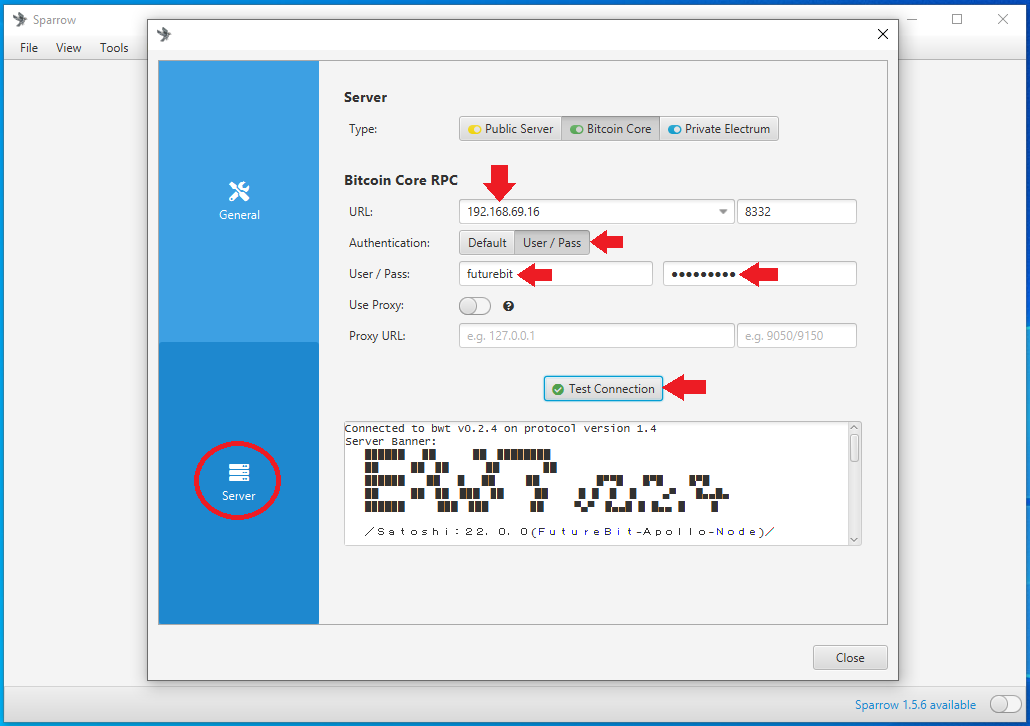Click the masked password field

click(x=759, y=274)
